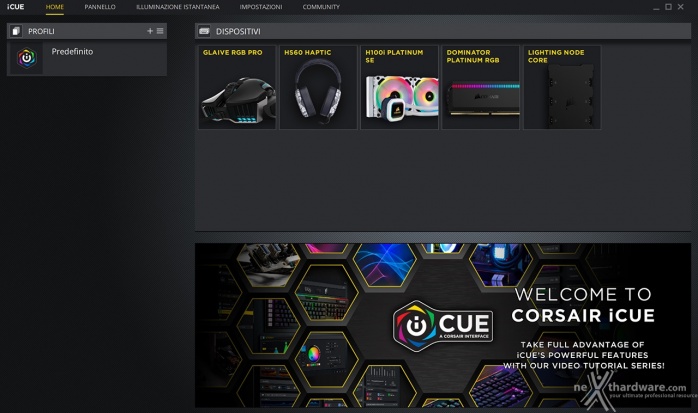Image resolution: width=698 pixels, height=413 pixels.
Task: Open the HOME tab
Action: [x=55, y=7]
